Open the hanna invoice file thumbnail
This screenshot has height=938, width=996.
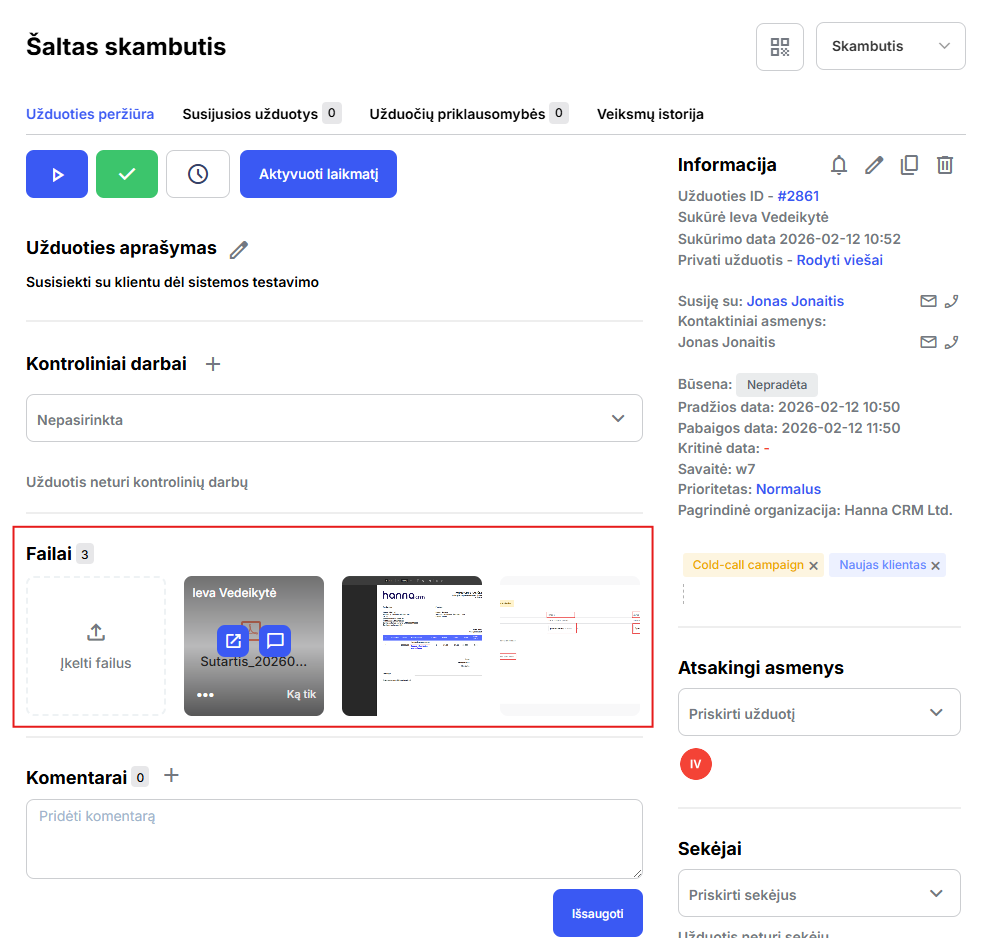(412, 646)
